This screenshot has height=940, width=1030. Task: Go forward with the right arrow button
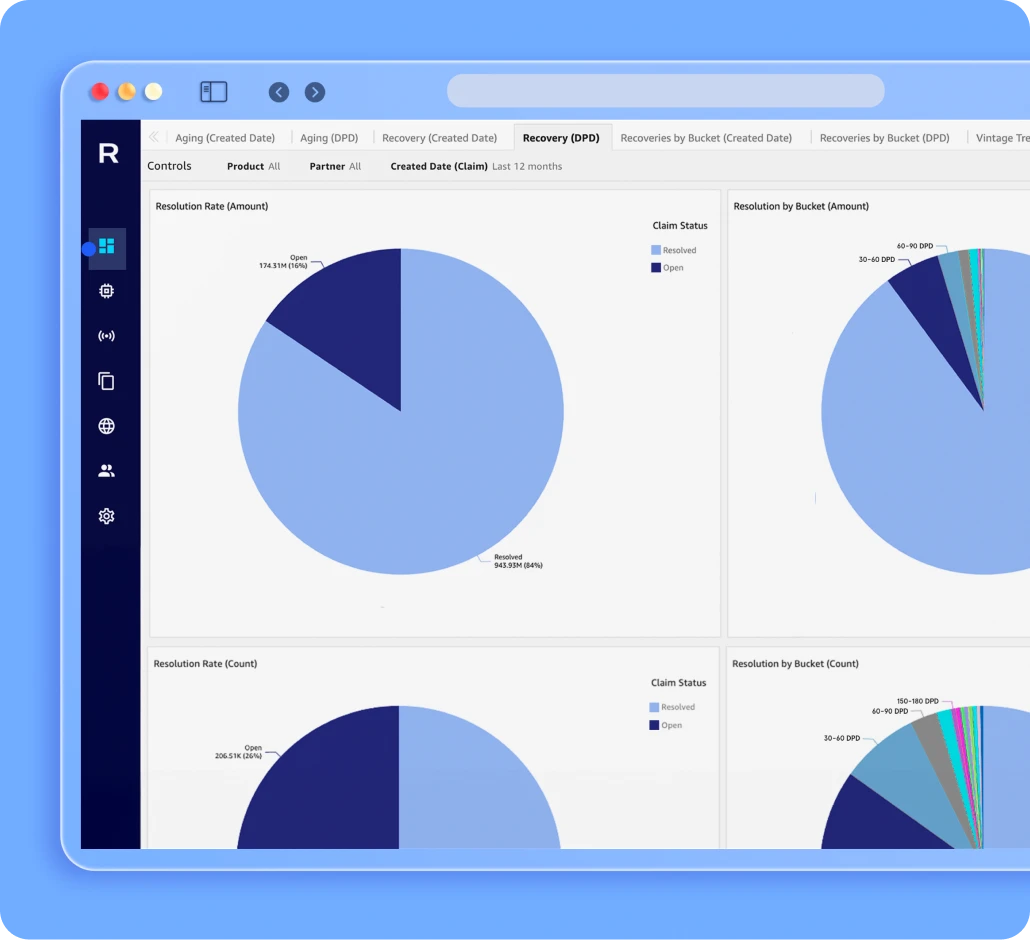tap(315, 92)
